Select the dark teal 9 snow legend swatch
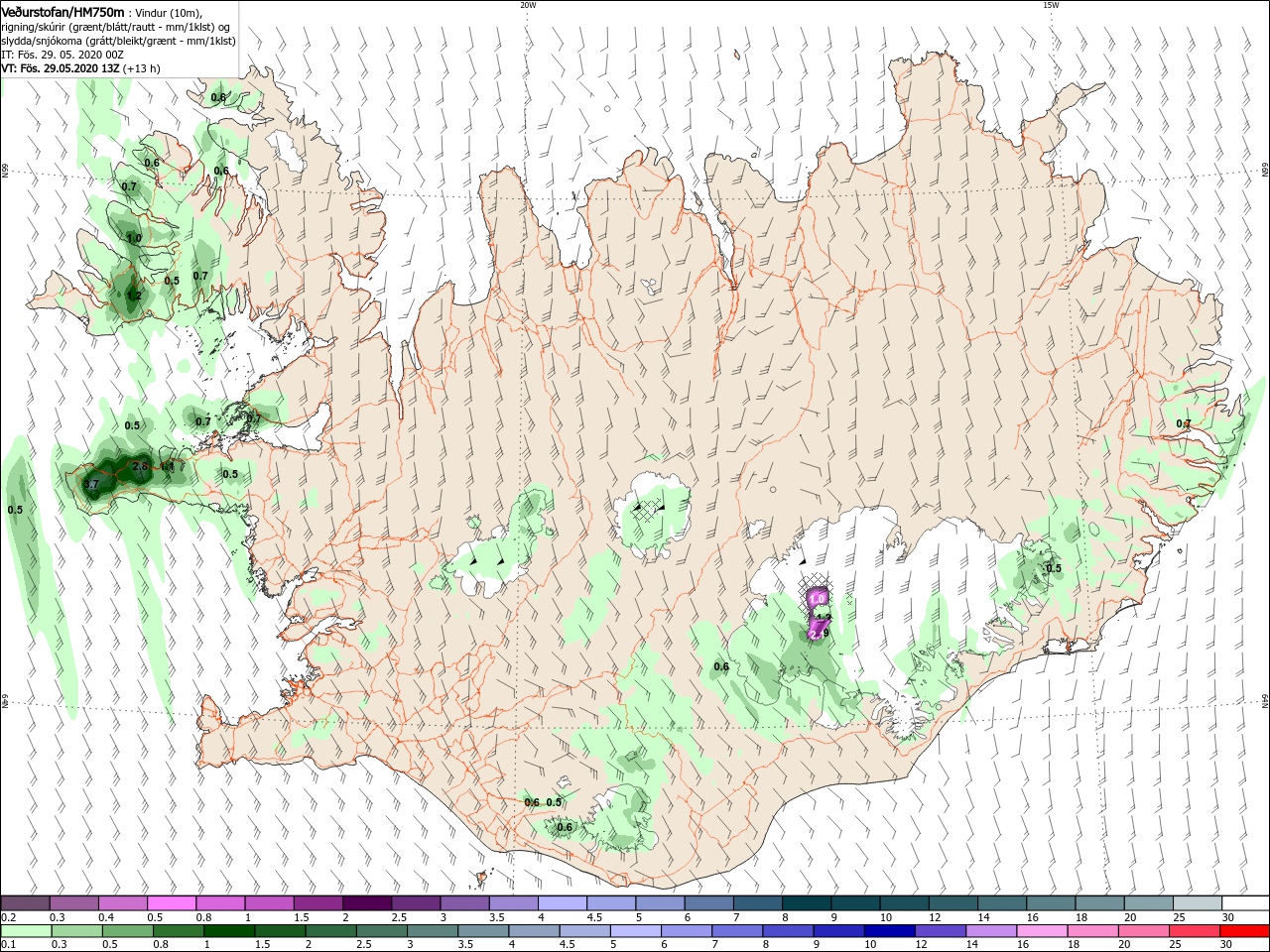This screenshot has width=1270, height=952. 854,903
